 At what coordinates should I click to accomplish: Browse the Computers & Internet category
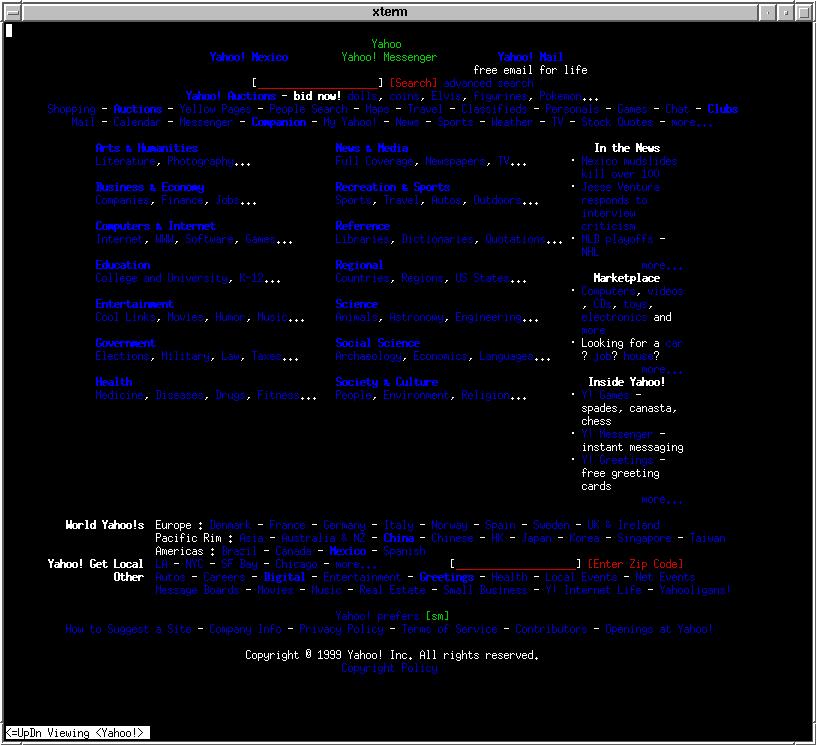coord(155,226)
